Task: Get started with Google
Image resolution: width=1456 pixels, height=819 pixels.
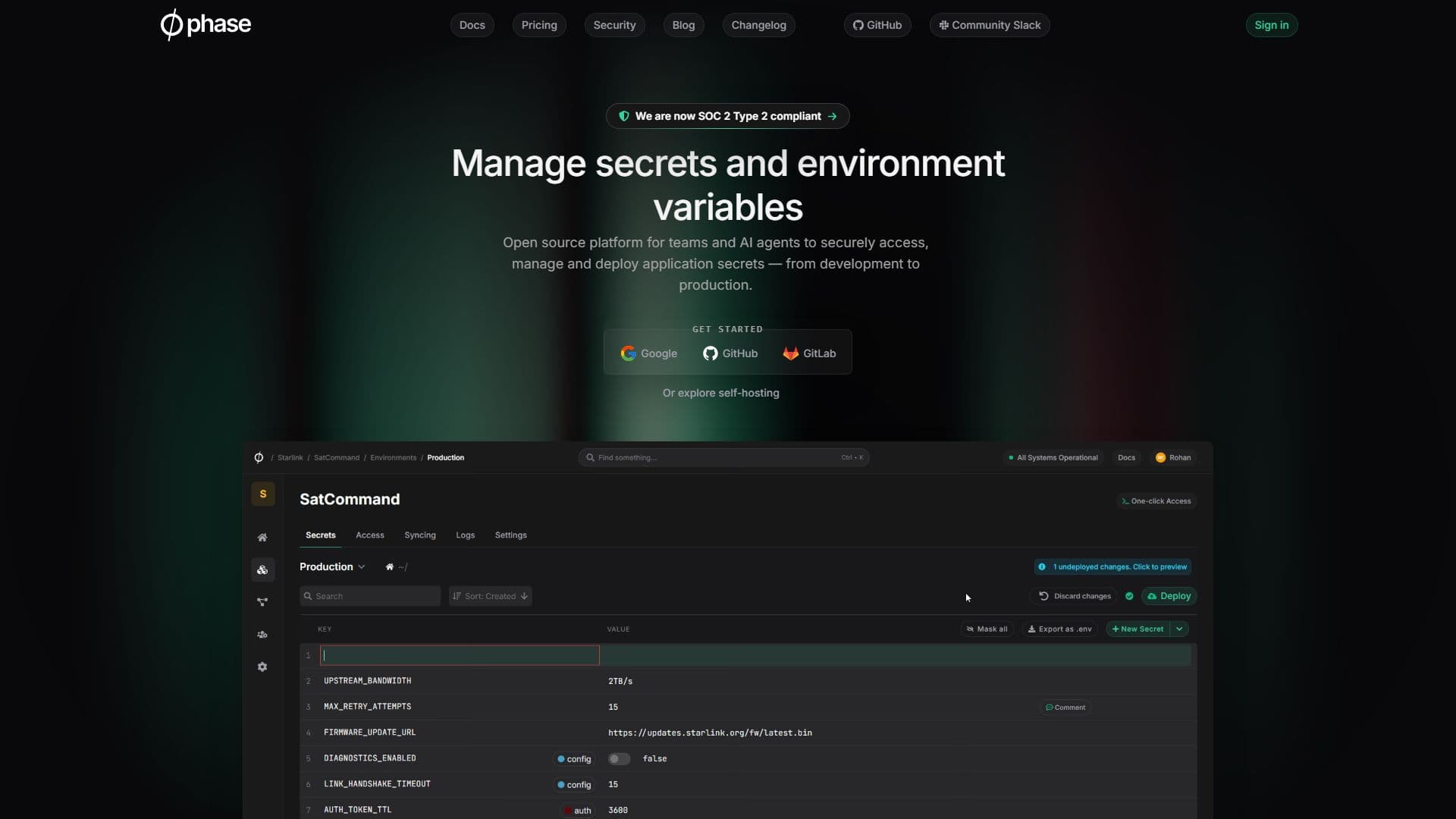Action: pyautogui.click(x=648, y=353)
